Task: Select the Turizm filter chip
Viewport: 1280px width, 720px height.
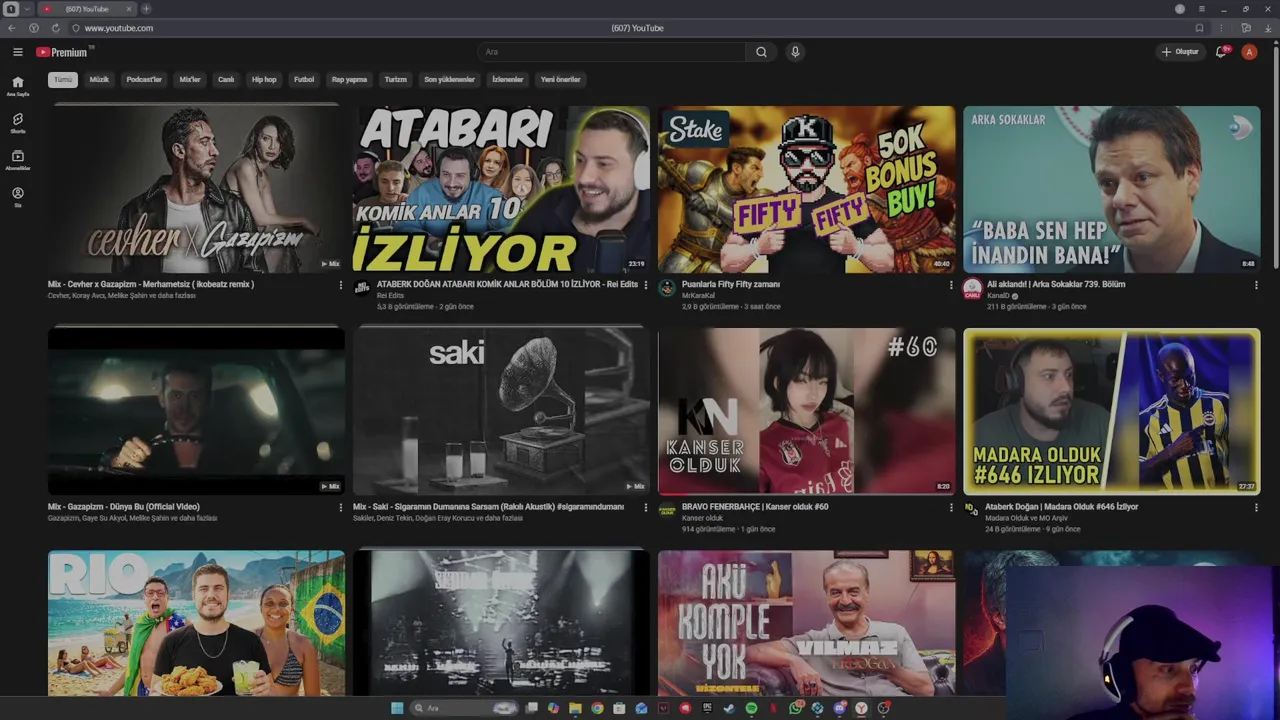Action: tap(396, 79)
